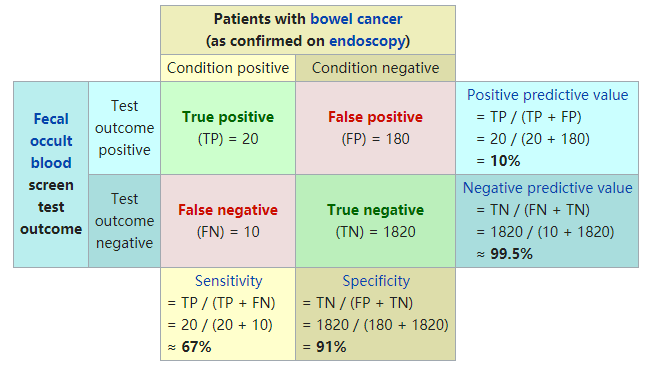Click the Sensitivity link
The height and width of the screenshot is (366, 646).
pyautogui.click(x=228, y=281)
